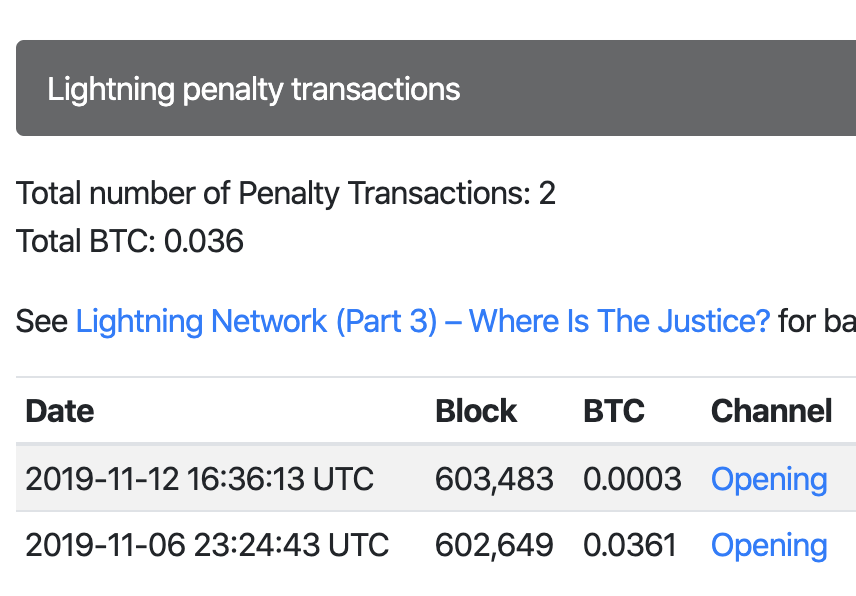The height and width of the screenshot is (596, 856).
Task: Select the BTC column header
Action: [613, 411]
